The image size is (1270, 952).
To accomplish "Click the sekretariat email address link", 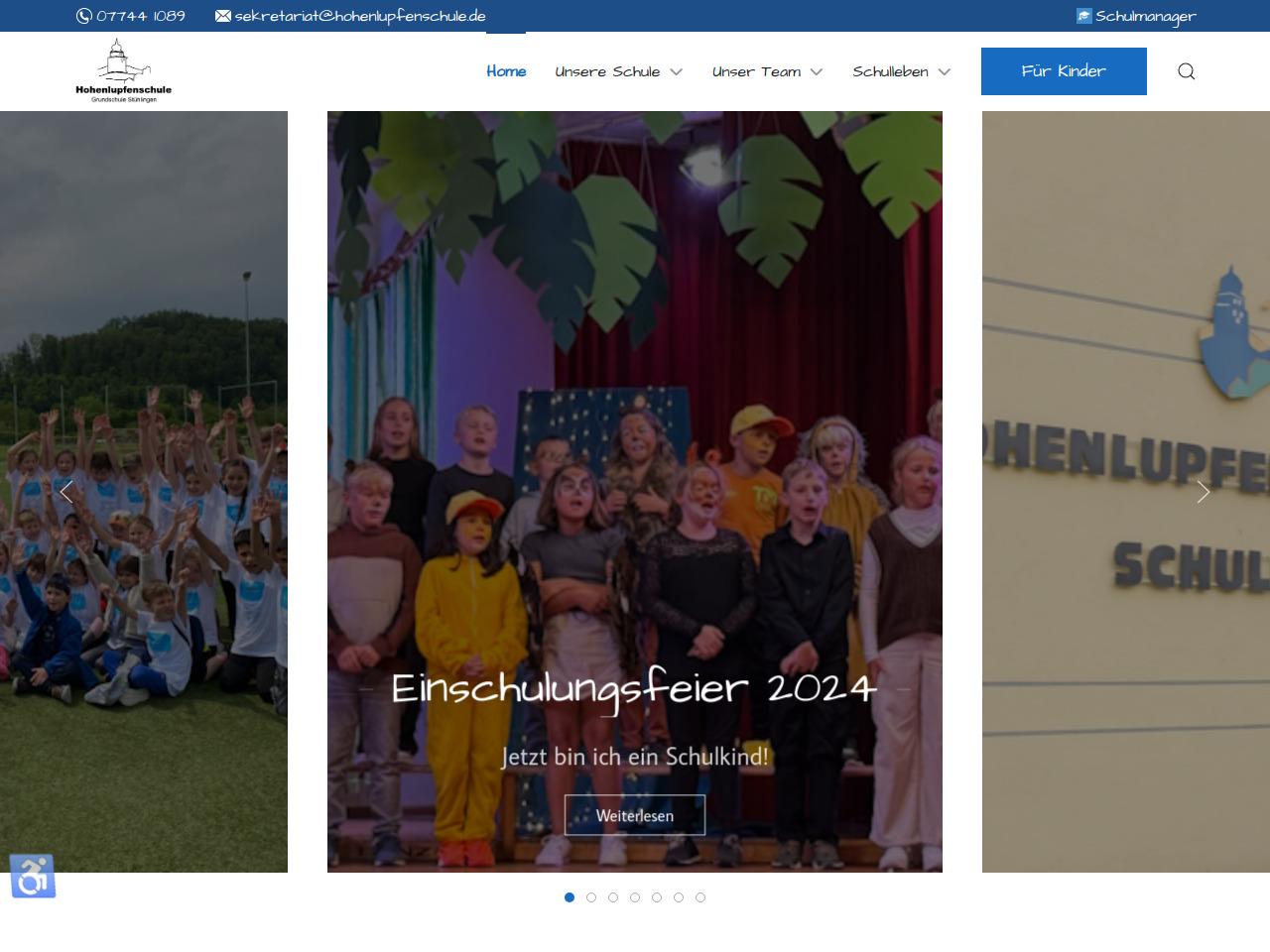I will click(x=360, y=16).
